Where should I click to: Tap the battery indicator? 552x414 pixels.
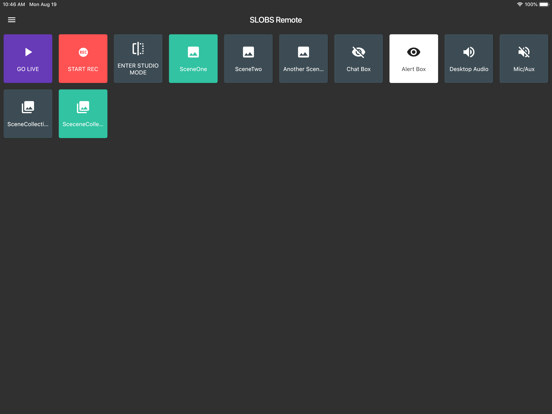tap(544, 4)
